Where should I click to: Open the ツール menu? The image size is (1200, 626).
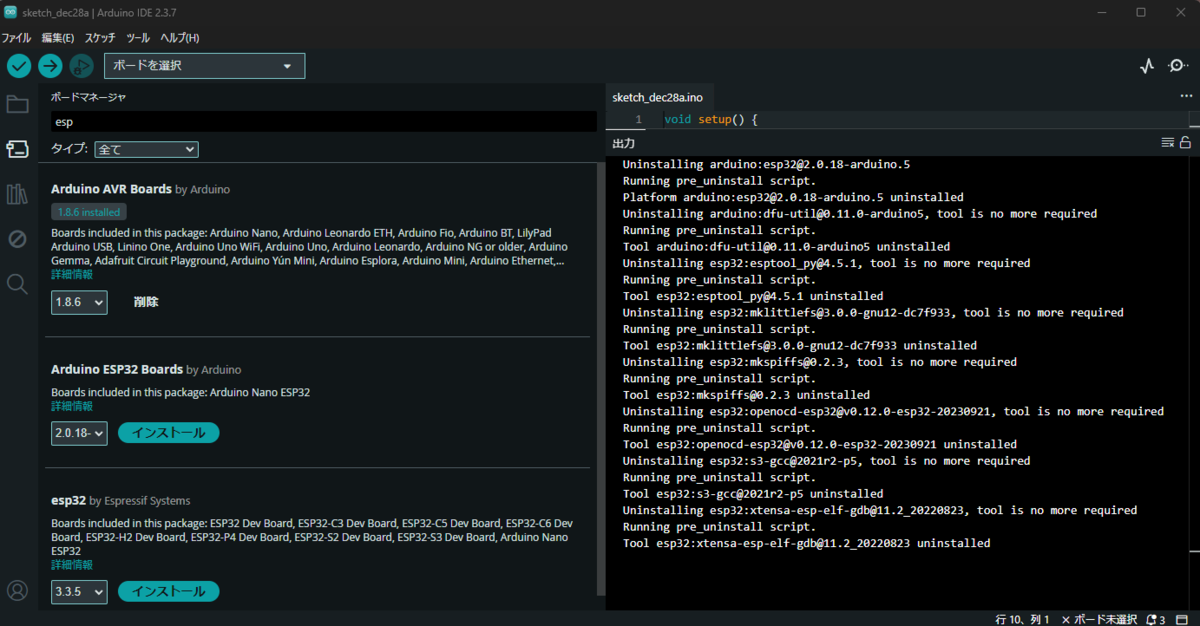[x=138, y=38]
